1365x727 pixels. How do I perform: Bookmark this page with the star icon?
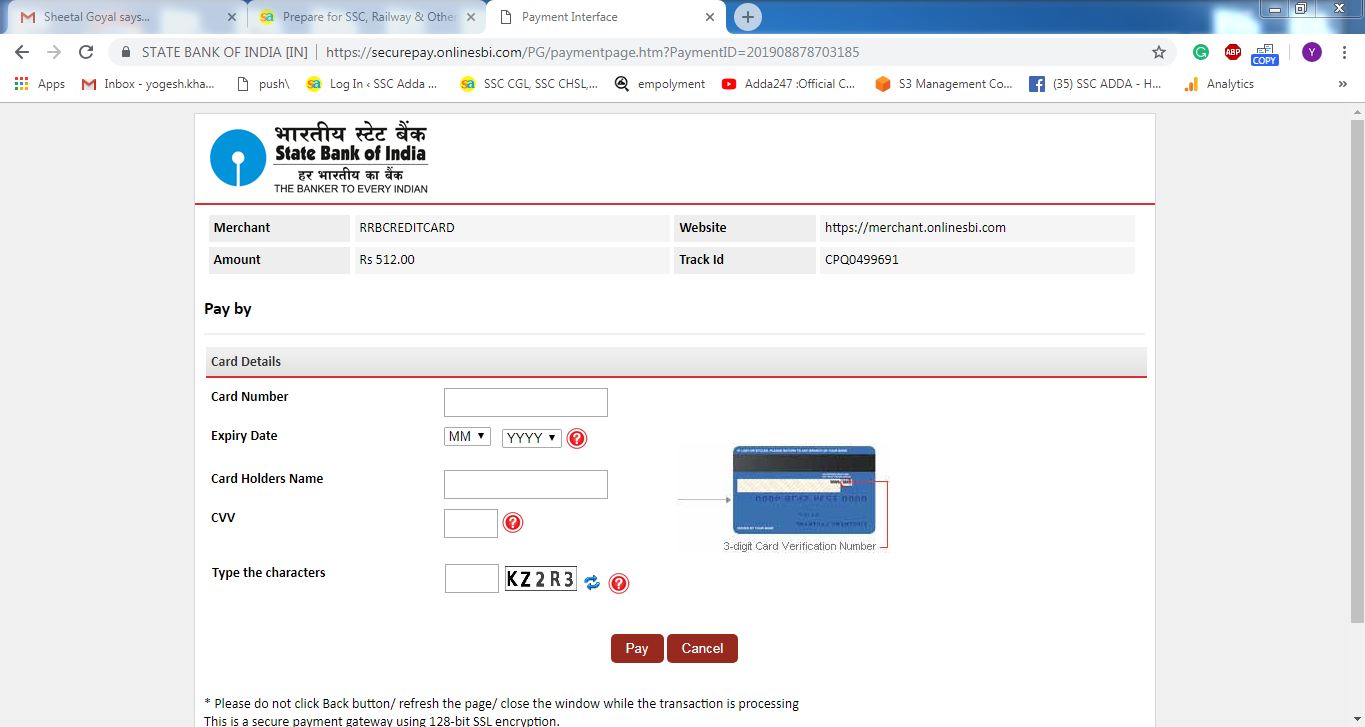1159,52
